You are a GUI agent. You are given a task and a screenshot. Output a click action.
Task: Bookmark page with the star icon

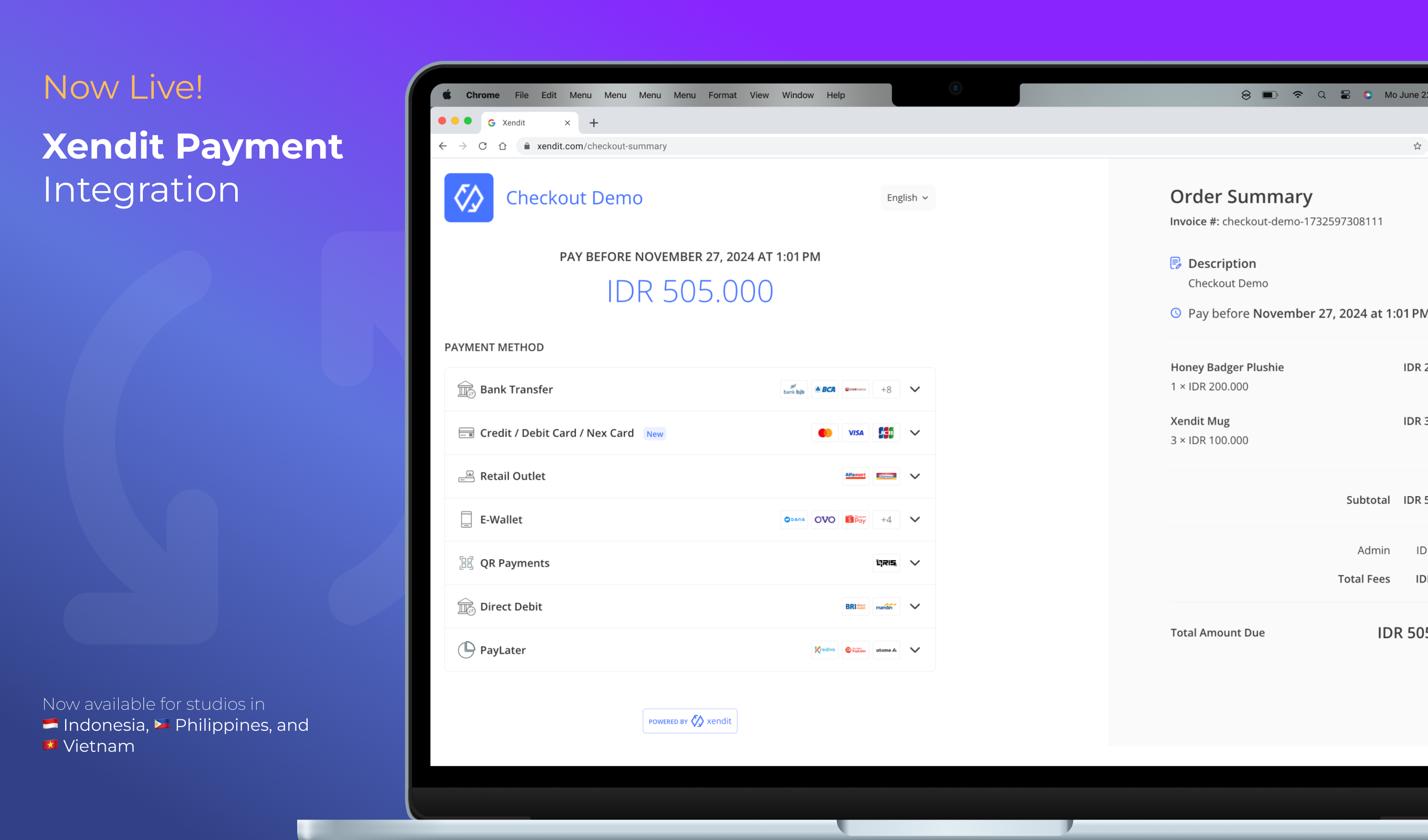pyautogui.click(x=1416, y=146)
